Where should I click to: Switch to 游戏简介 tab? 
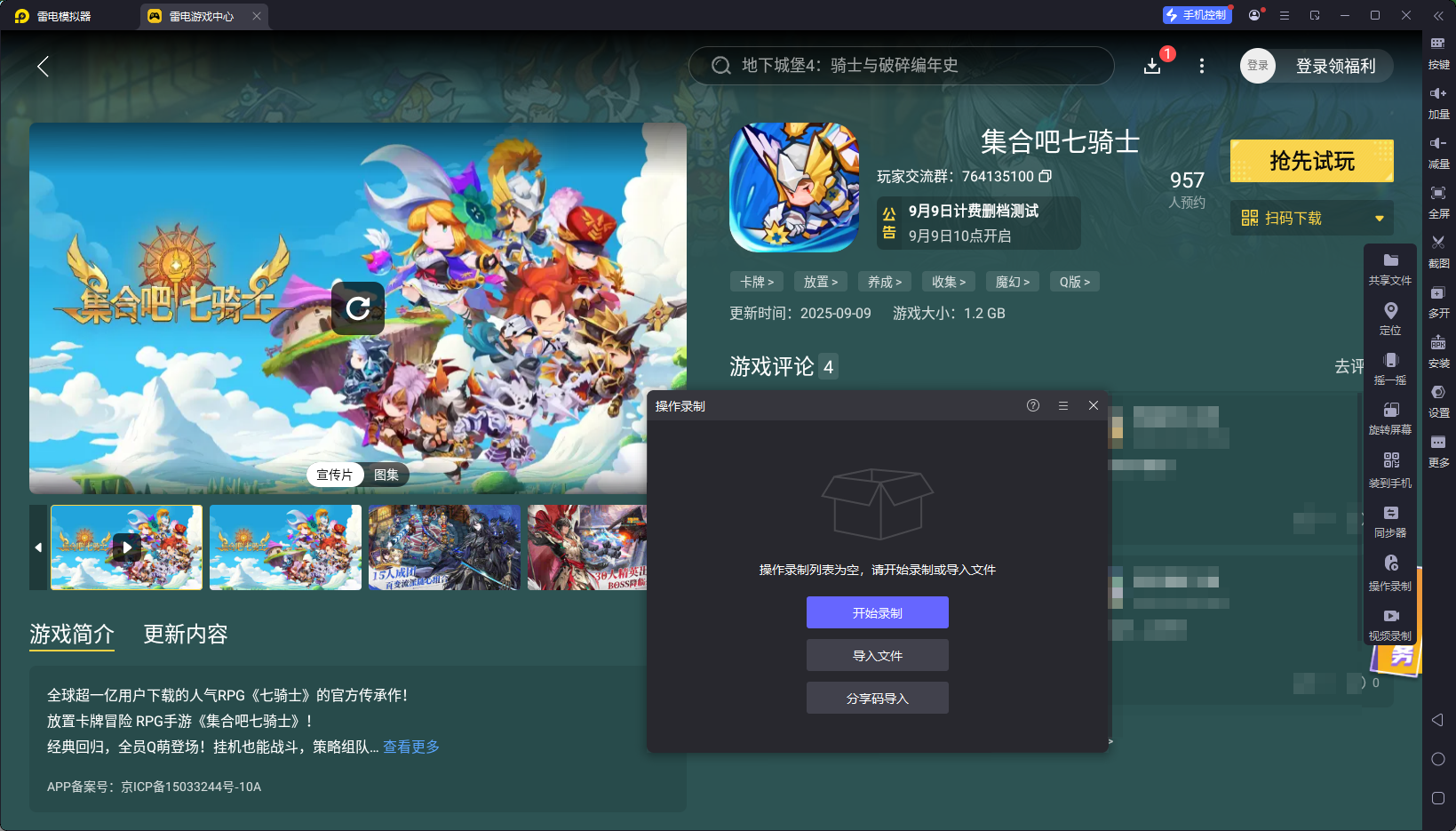72,634
